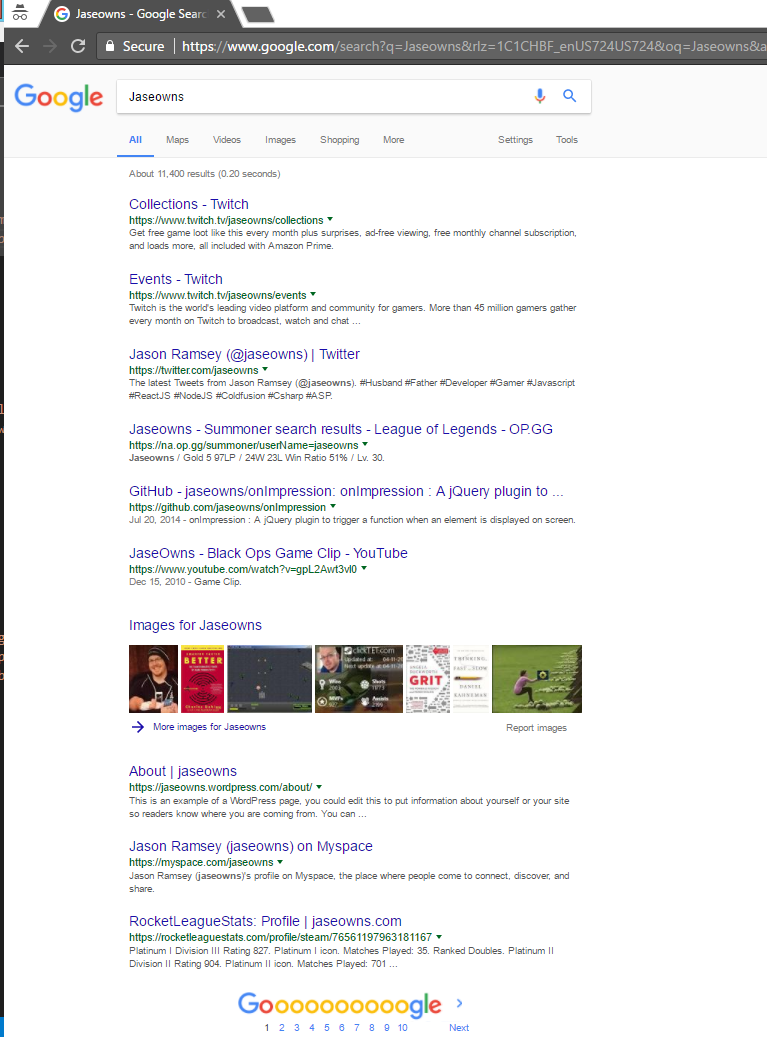Image resolution: width=767 pixels, height=1037 pixels.
Task: Go to results page 6
Action: tap(342, 1028)
